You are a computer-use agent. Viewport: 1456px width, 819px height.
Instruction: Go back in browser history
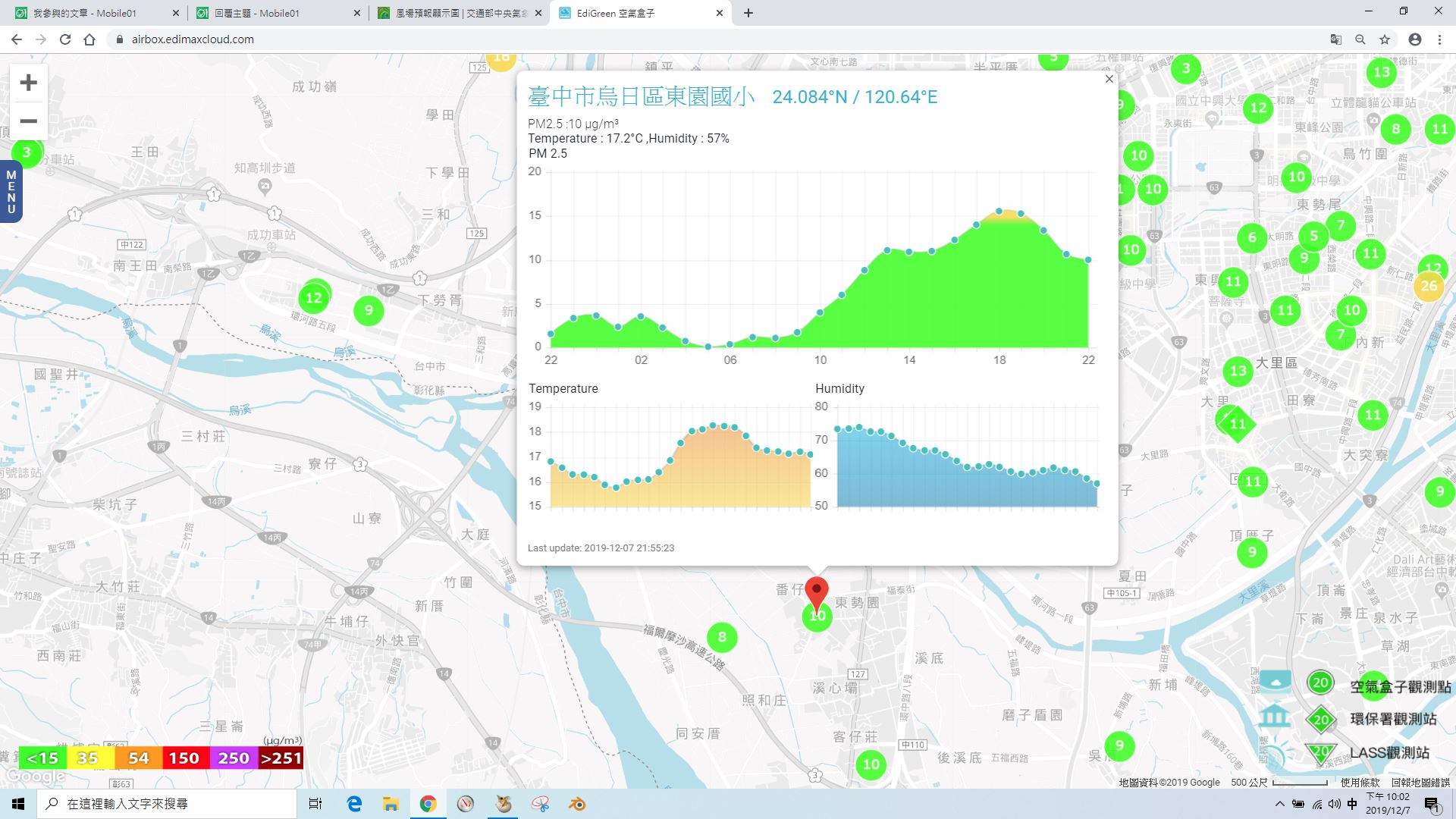click(x=17, y=39)
